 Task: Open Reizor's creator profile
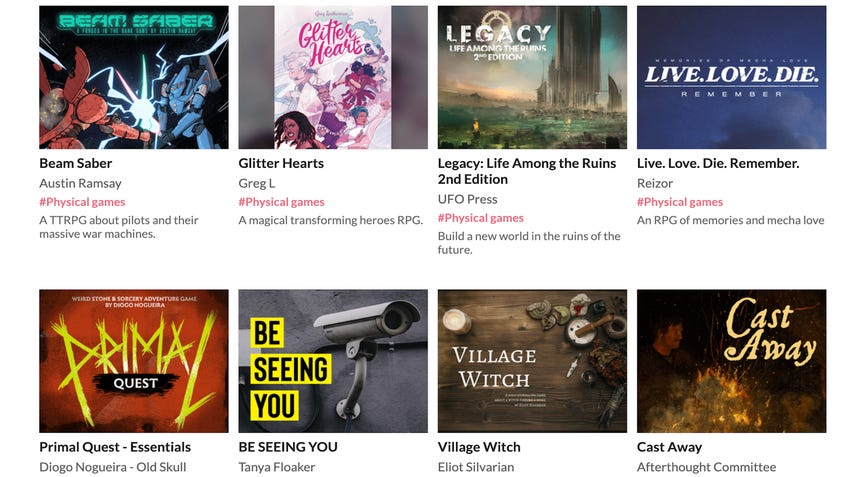655,183
